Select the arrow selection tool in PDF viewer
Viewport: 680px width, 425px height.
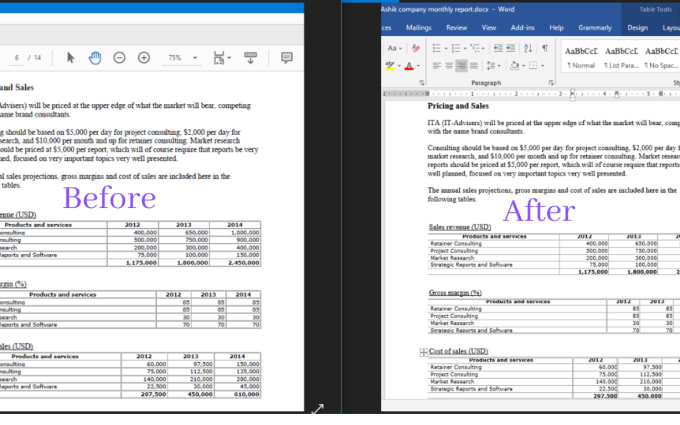click(70, 57)
